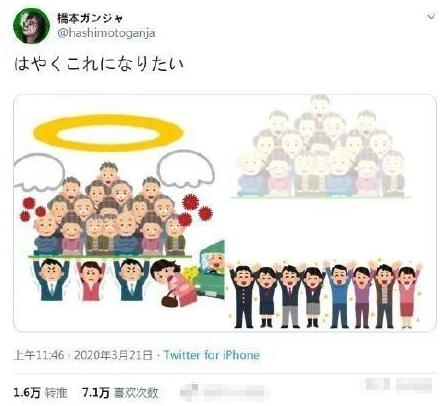Open the tweet options chevron menu
The width and height of the screenshot is (446, 406).
[431, 16]
